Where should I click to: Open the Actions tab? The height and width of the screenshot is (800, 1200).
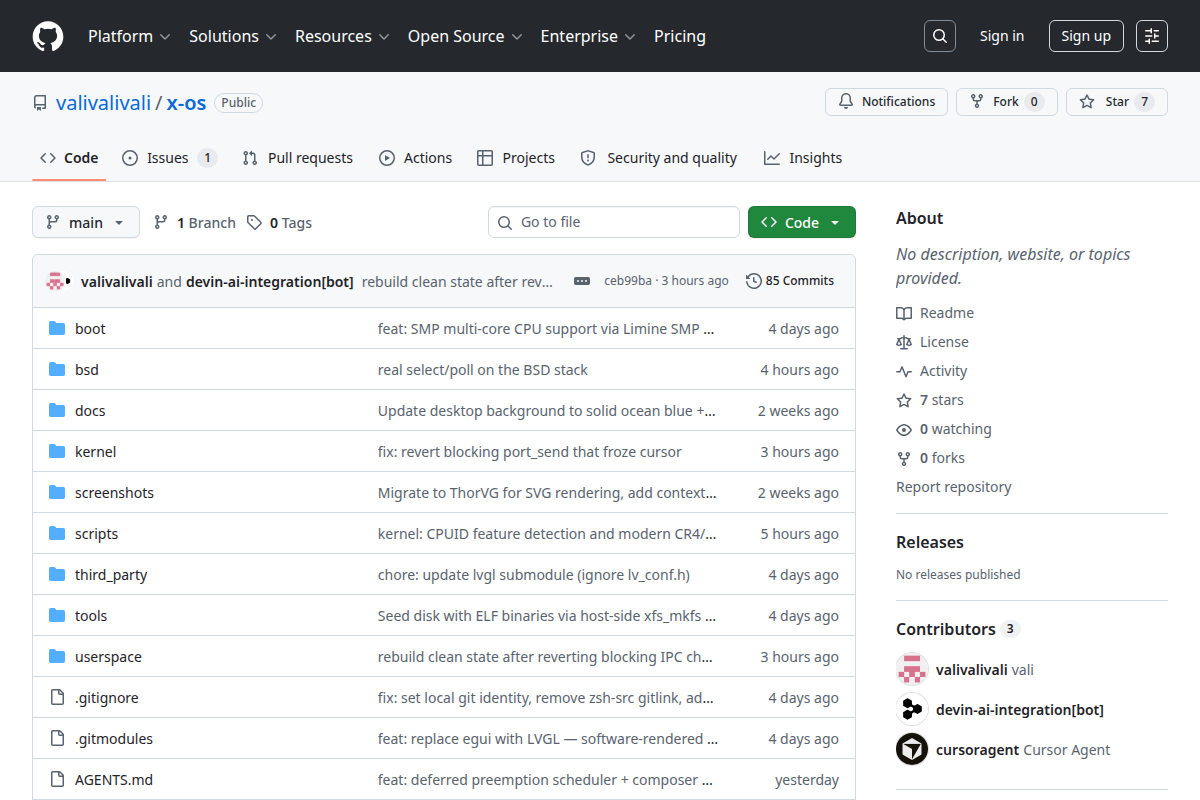click(416, 158)
